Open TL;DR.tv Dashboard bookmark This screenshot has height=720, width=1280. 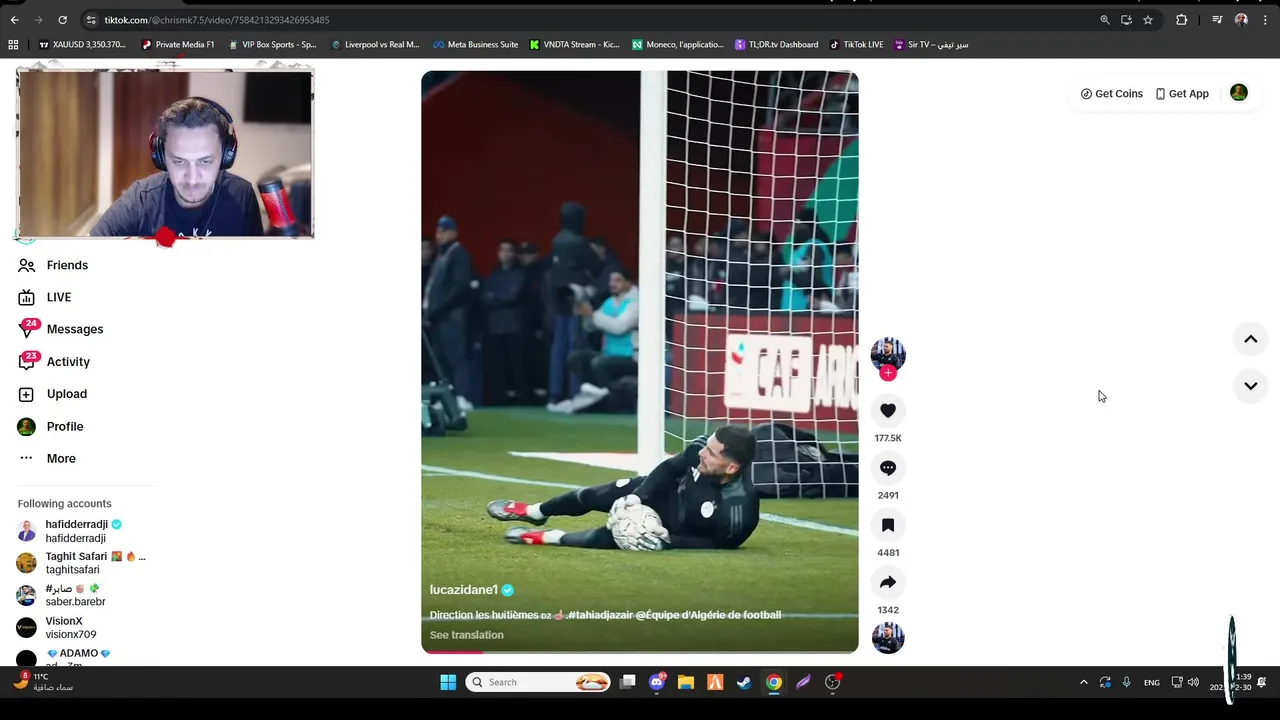click(776, 45)
